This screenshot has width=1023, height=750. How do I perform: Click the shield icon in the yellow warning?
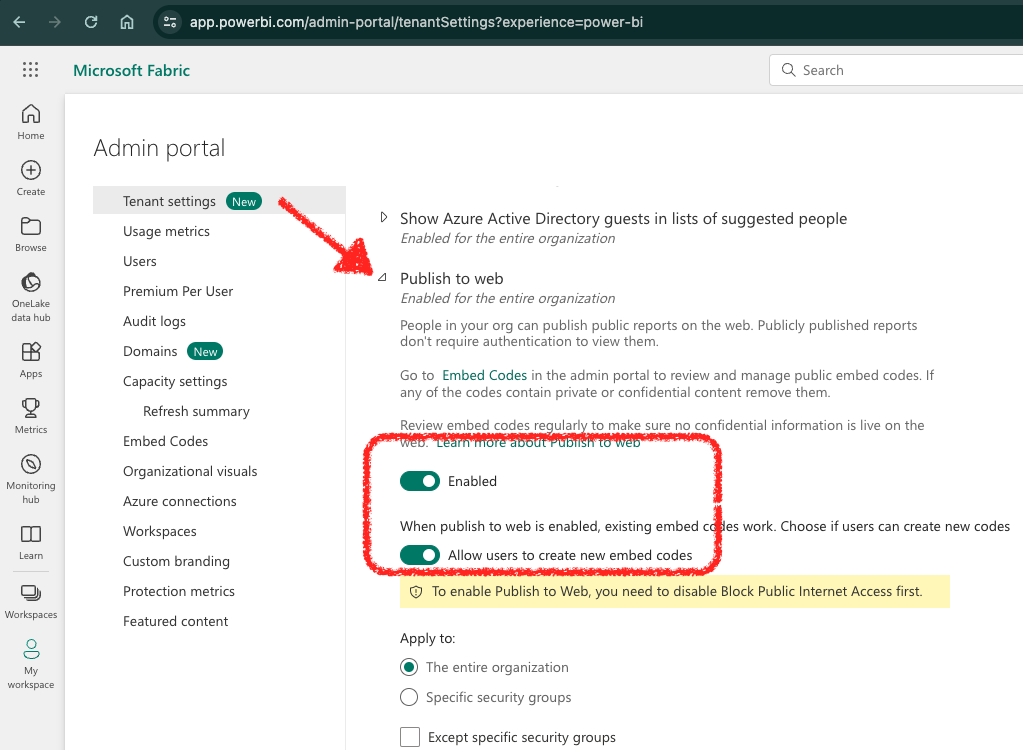(x=416, y=592)
